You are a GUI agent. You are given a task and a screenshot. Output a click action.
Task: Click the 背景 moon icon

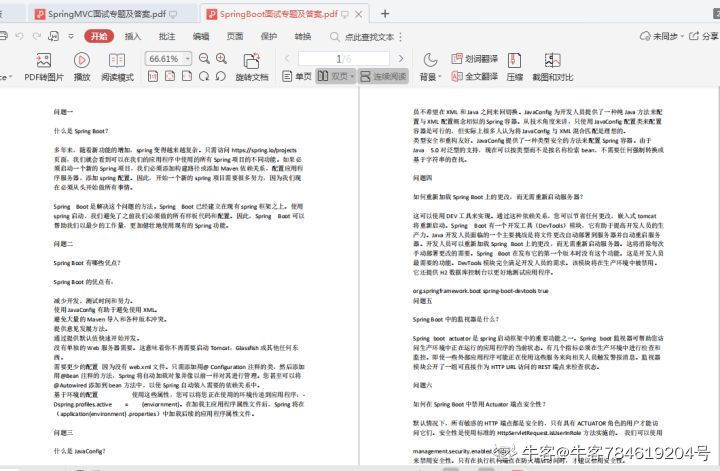430,60
